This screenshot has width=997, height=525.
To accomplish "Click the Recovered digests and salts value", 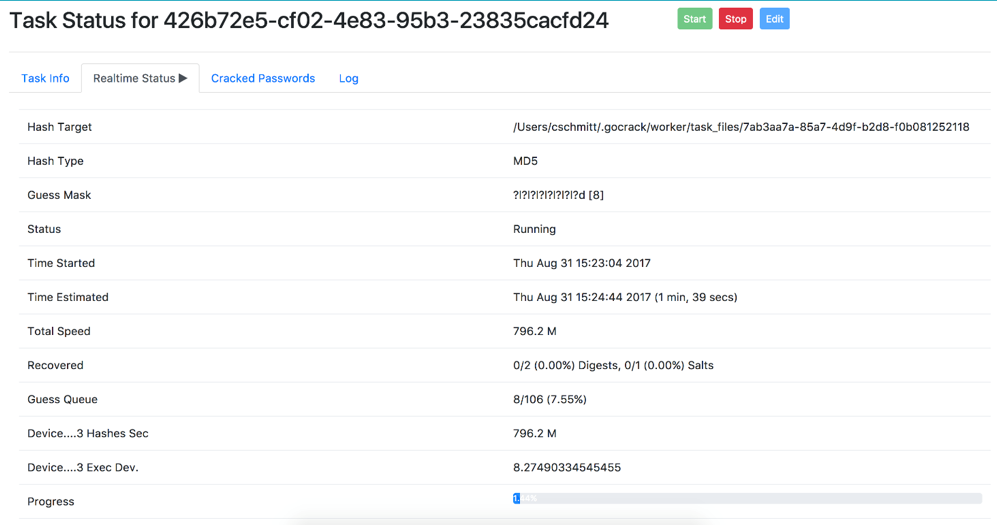I will 613,365.
